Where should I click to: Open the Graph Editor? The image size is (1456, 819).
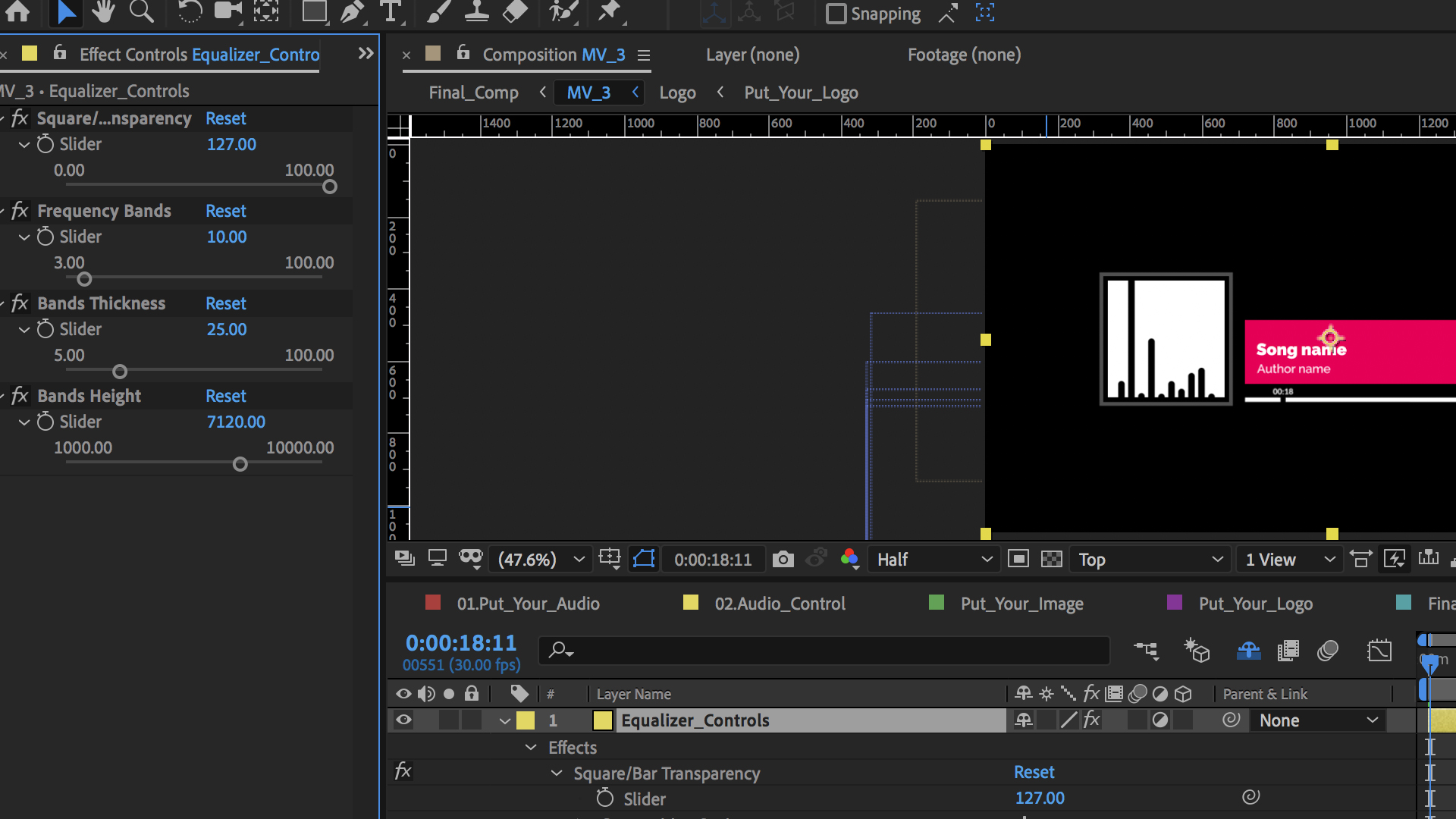click(1380, 650)
